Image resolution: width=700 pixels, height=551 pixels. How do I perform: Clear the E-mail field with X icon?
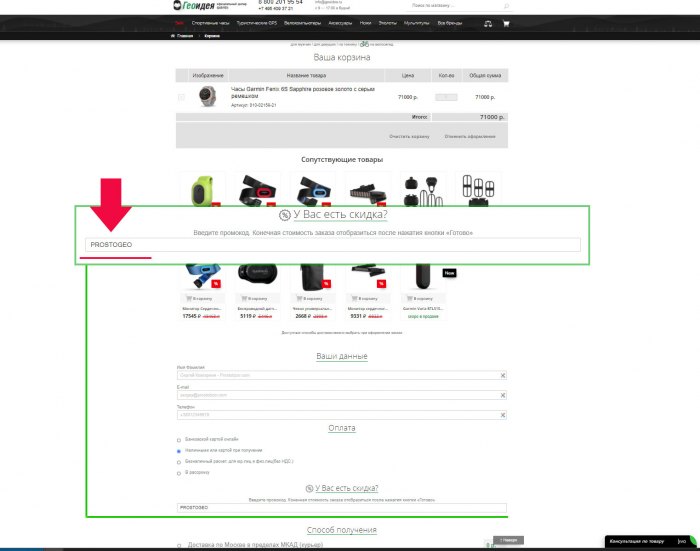point(503,395)
